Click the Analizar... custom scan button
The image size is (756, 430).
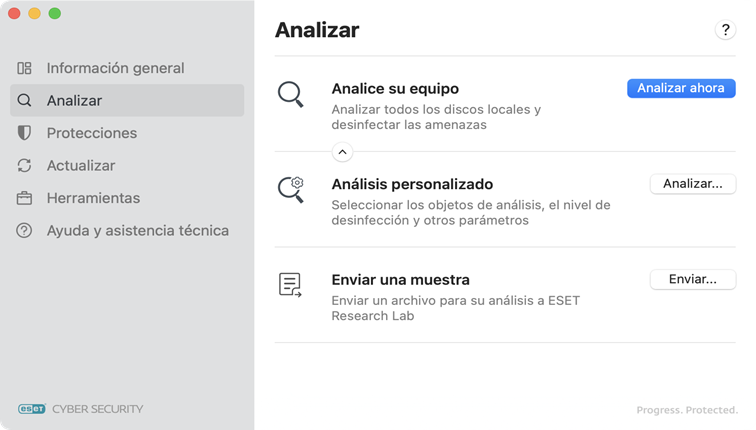[693, 184]
